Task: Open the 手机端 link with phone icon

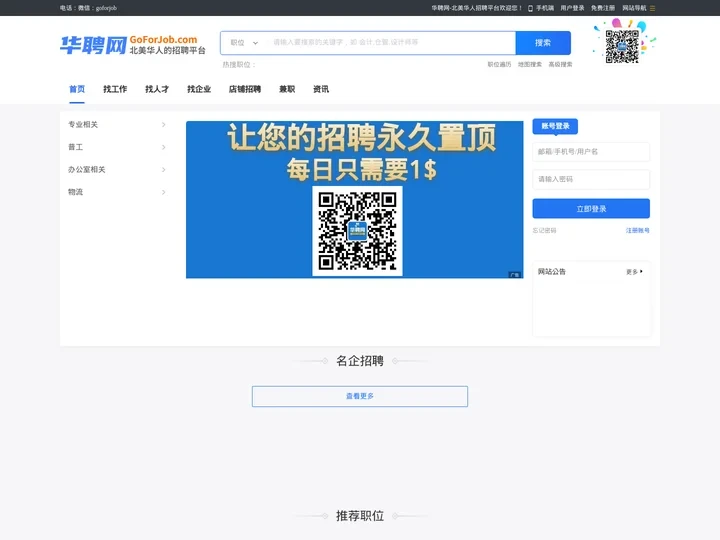Action: click(541, 8)
